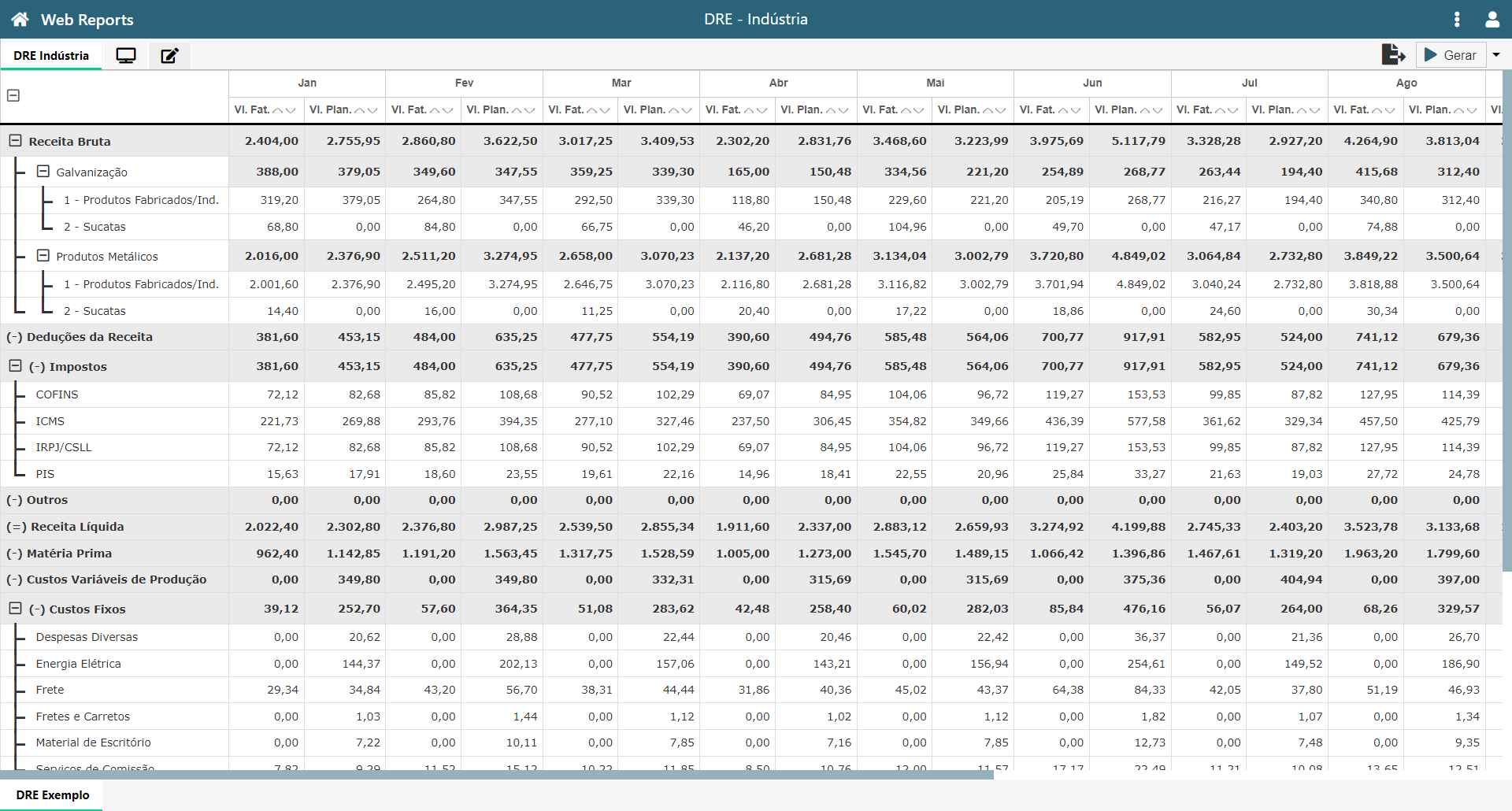Viewport: 1512px width, 811px height.
Task: Select the Despesas Diversas row label
Action: [x=87, y=637]
